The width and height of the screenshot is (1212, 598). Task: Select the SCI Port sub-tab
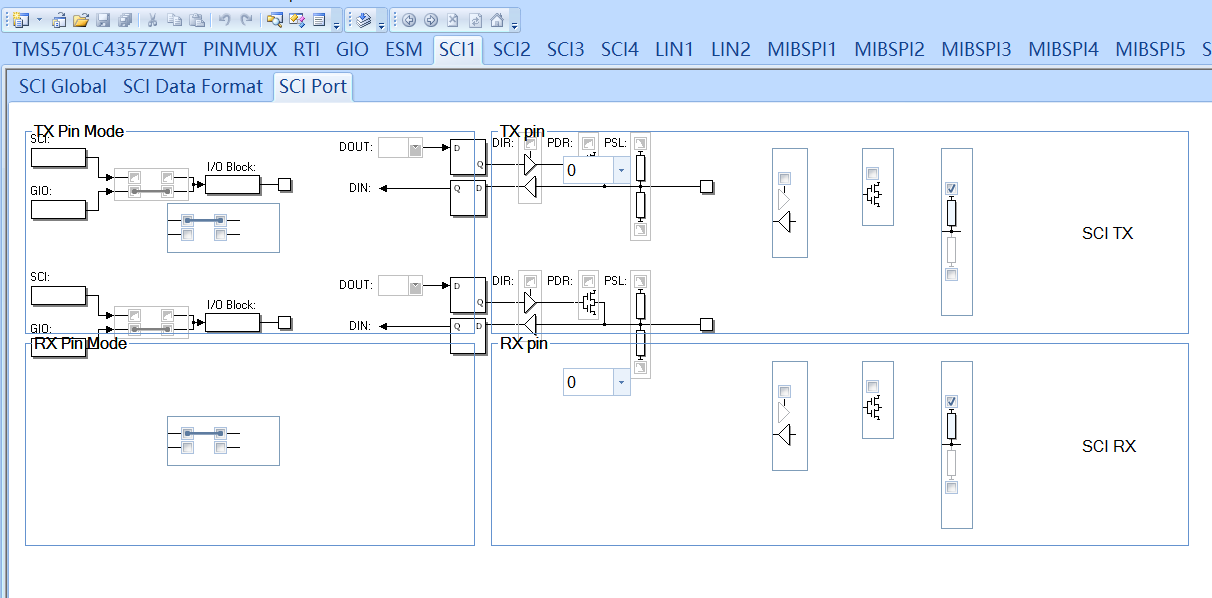313,87
